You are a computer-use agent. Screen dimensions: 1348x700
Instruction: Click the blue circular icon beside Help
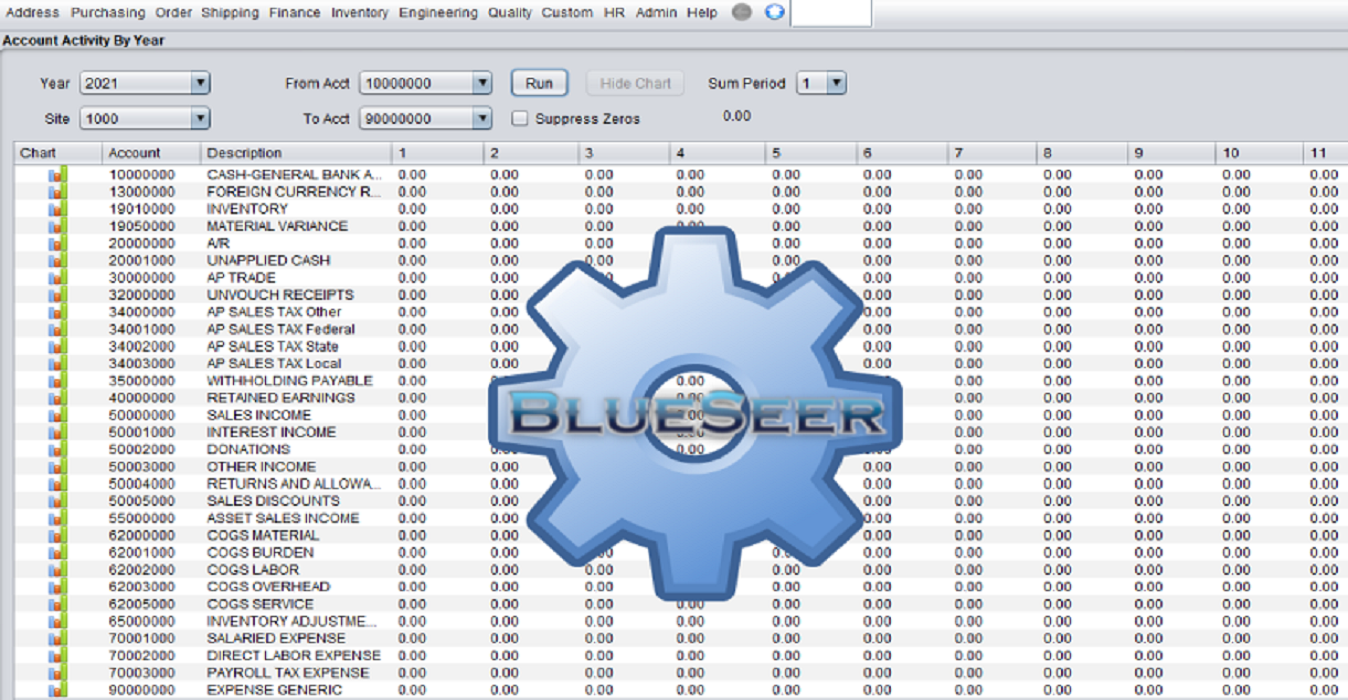coord(774,13)
